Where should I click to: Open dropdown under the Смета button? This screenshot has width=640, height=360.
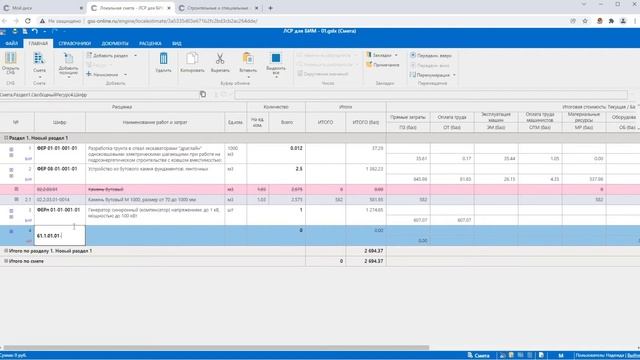point(39,77)
